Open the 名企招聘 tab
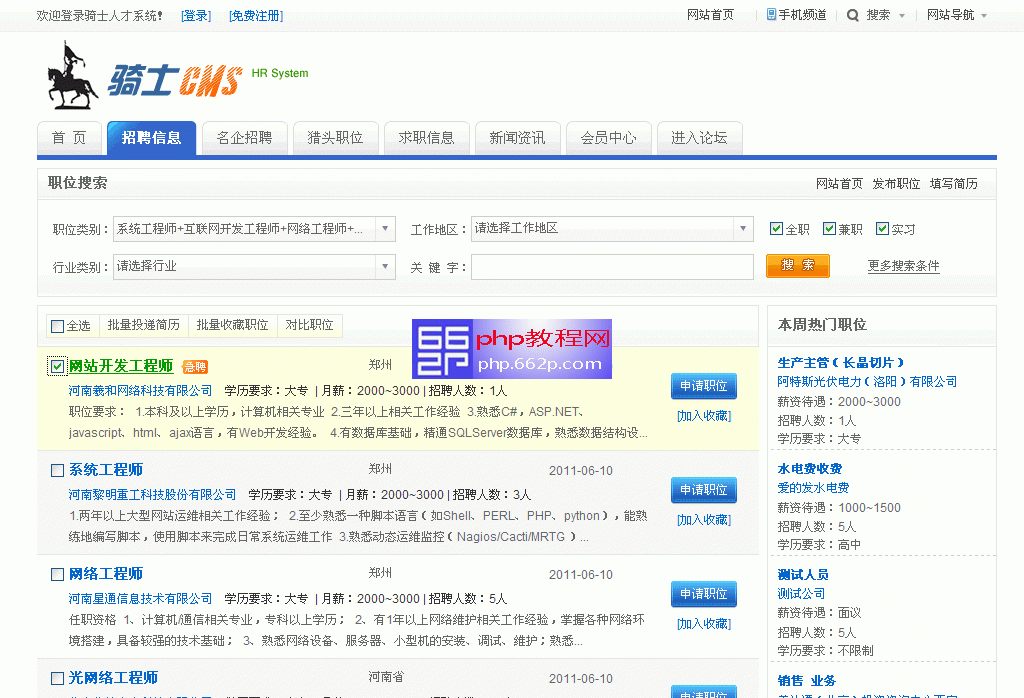1024x698 pixels. (x=244, y=138)
